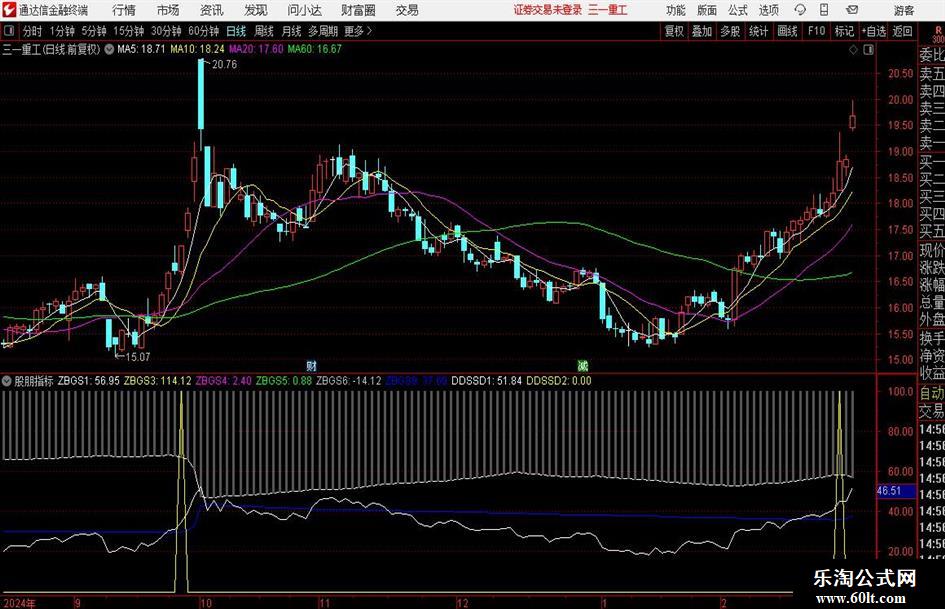Click the 统计 statistics toolbar button
The width and height of the screenshot is (945, 609).
click(758, 31)
